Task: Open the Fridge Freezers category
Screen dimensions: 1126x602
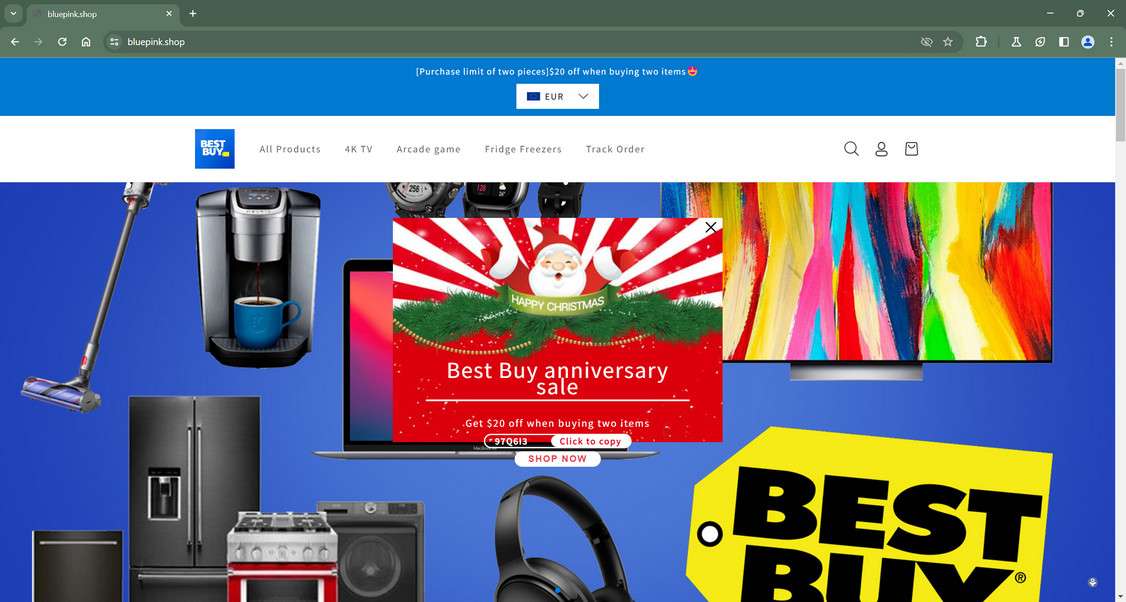Action: coord(523,149)
